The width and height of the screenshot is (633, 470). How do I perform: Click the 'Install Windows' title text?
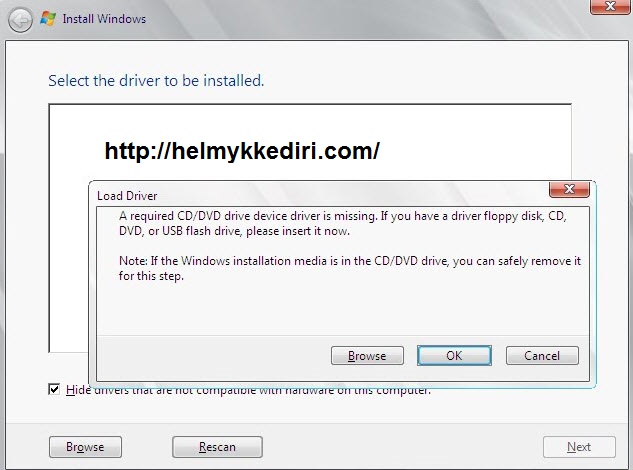(104, 19)
